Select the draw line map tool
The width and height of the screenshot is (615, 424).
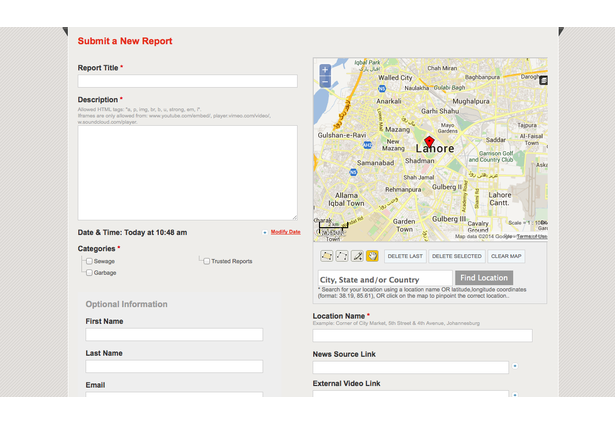[x=342, y=256]
